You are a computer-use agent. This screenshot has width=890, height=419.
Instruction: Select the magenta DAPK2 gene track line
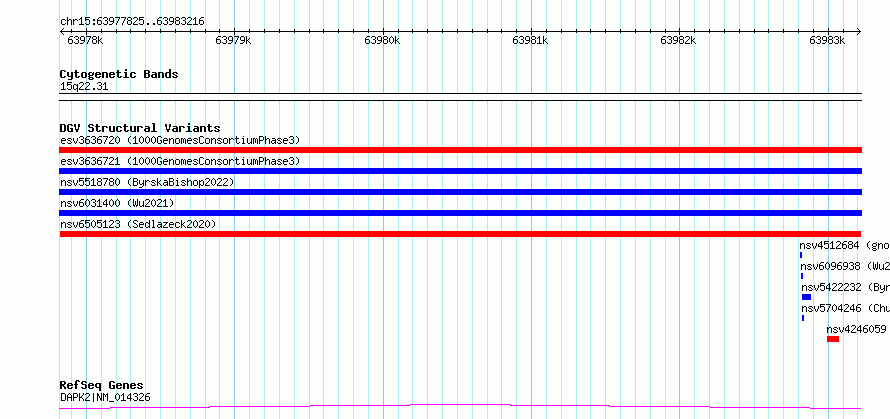tap(460, 407)
